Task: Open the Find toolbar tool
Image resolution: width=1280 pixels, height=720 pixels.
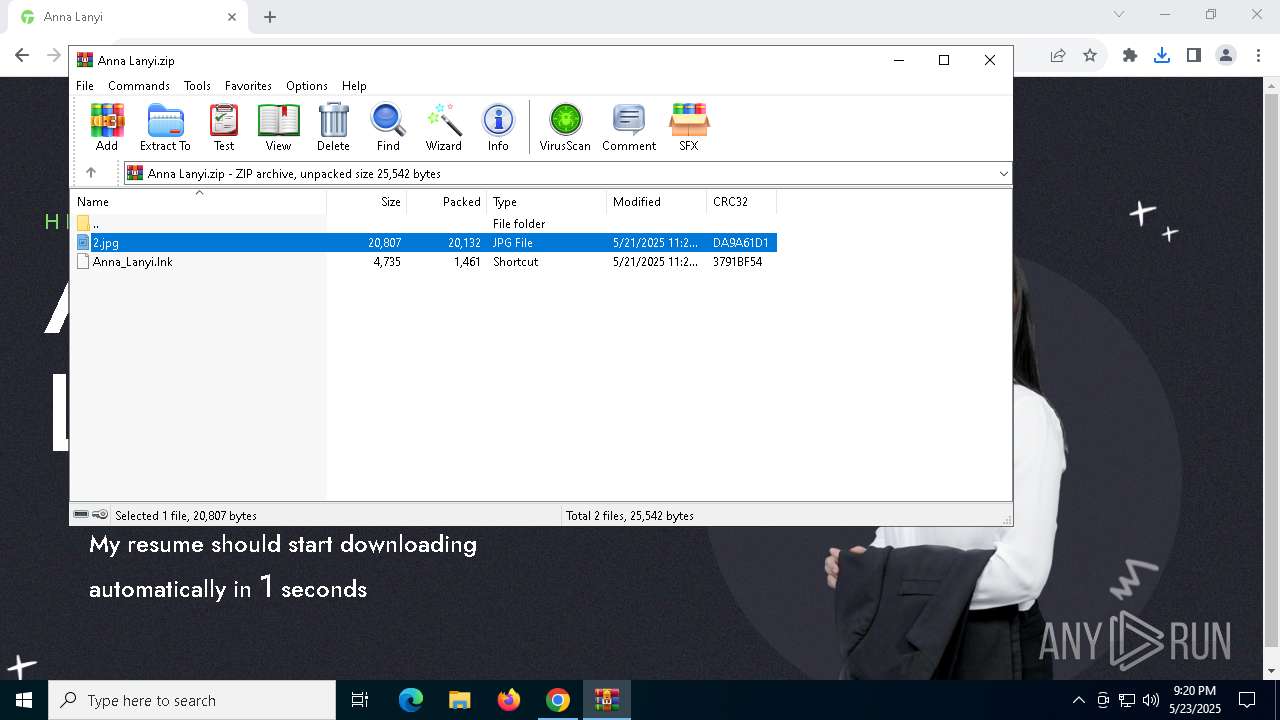Action: [x=388, y=127]
